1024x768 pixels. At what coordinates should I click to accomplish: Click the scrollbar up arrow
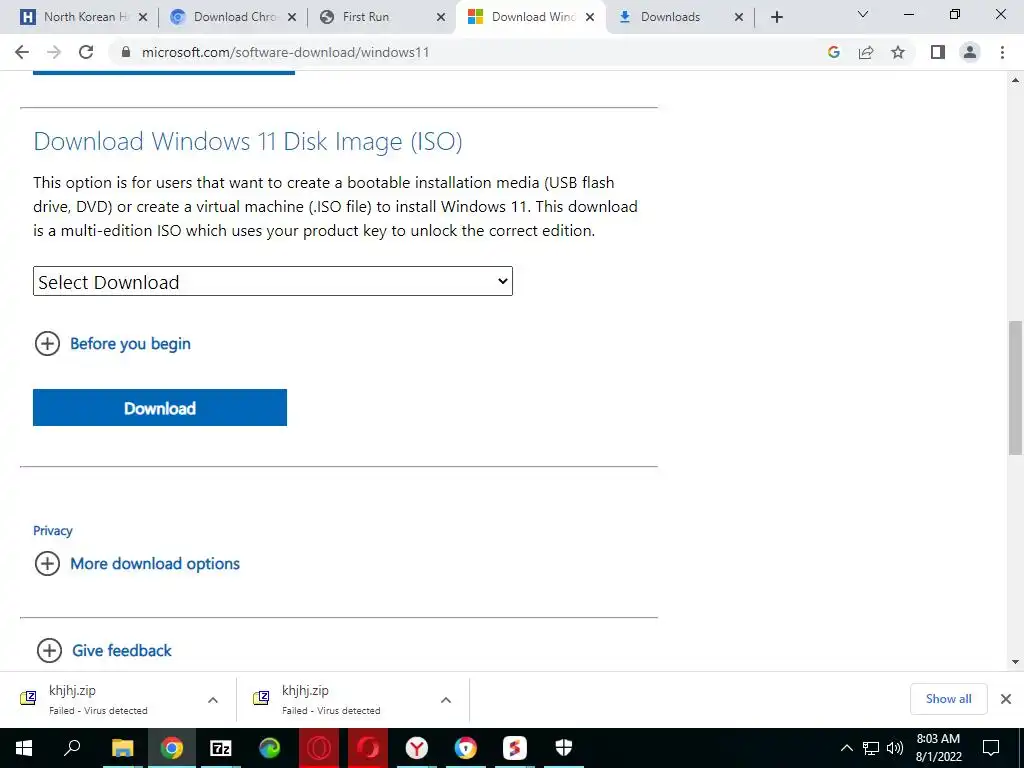[1015, 80]
